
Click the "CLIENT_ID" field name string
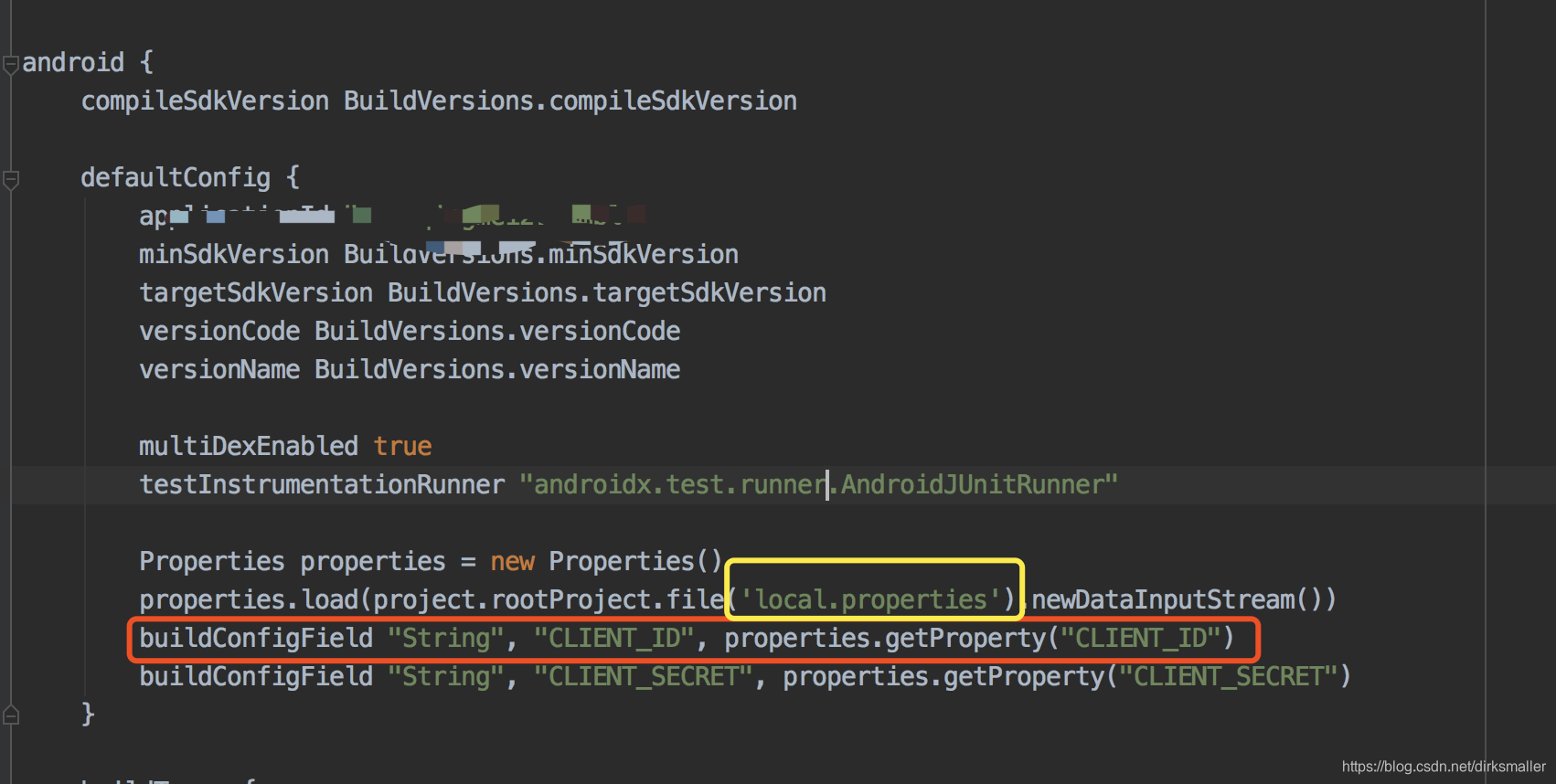(x=614, y=638)
